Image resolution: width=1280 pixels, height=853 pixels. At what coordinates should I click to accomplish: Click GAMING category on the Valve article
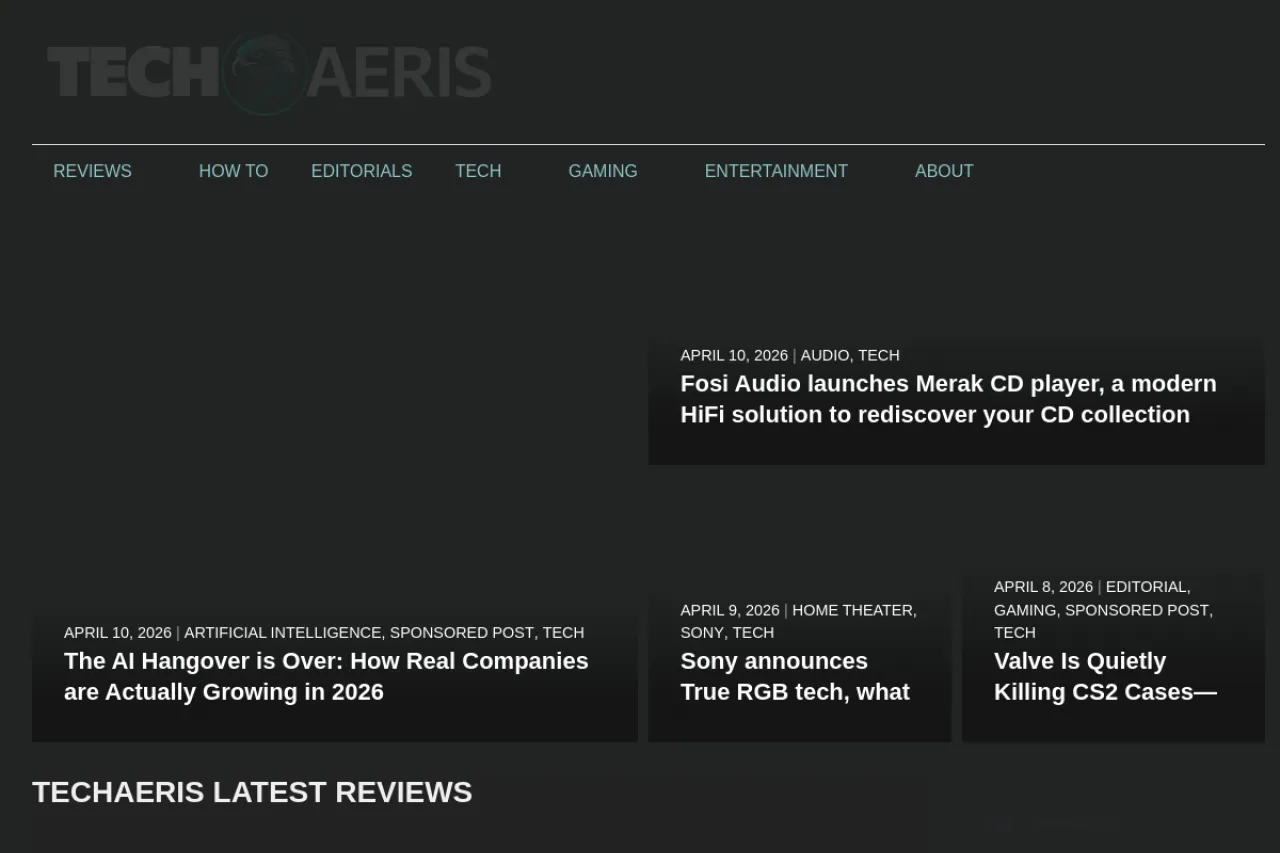click(x=1025, y=610)
